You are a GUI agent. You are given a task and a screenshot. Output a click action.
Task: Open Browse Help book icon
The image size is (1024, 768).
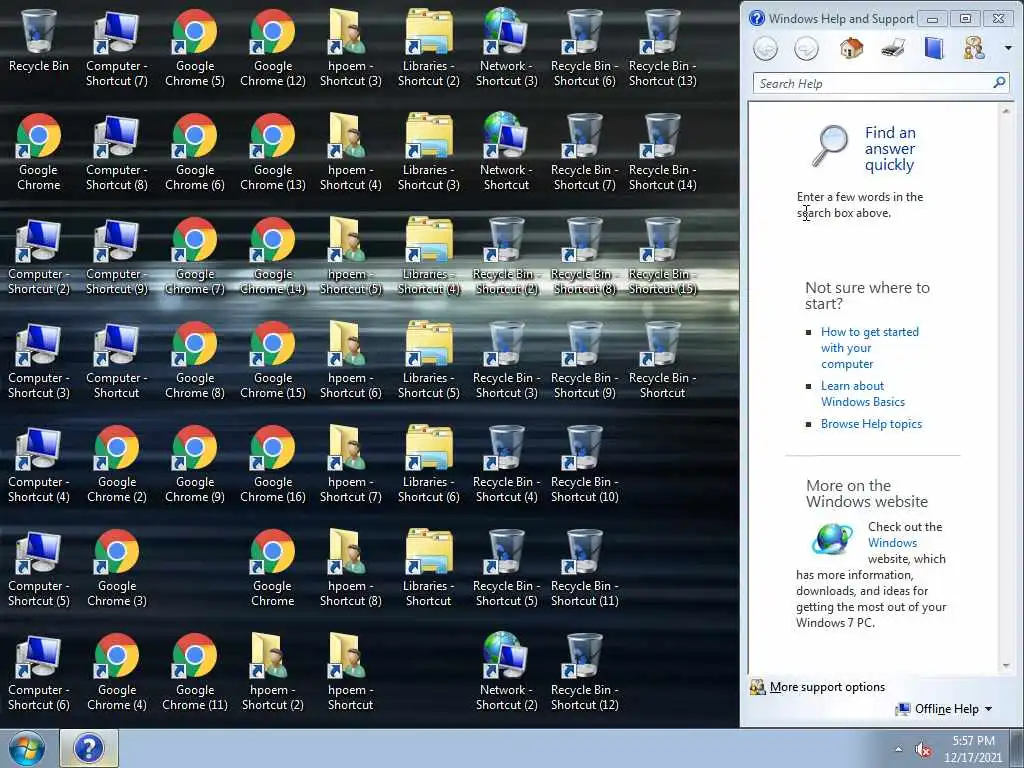point(934,48)
